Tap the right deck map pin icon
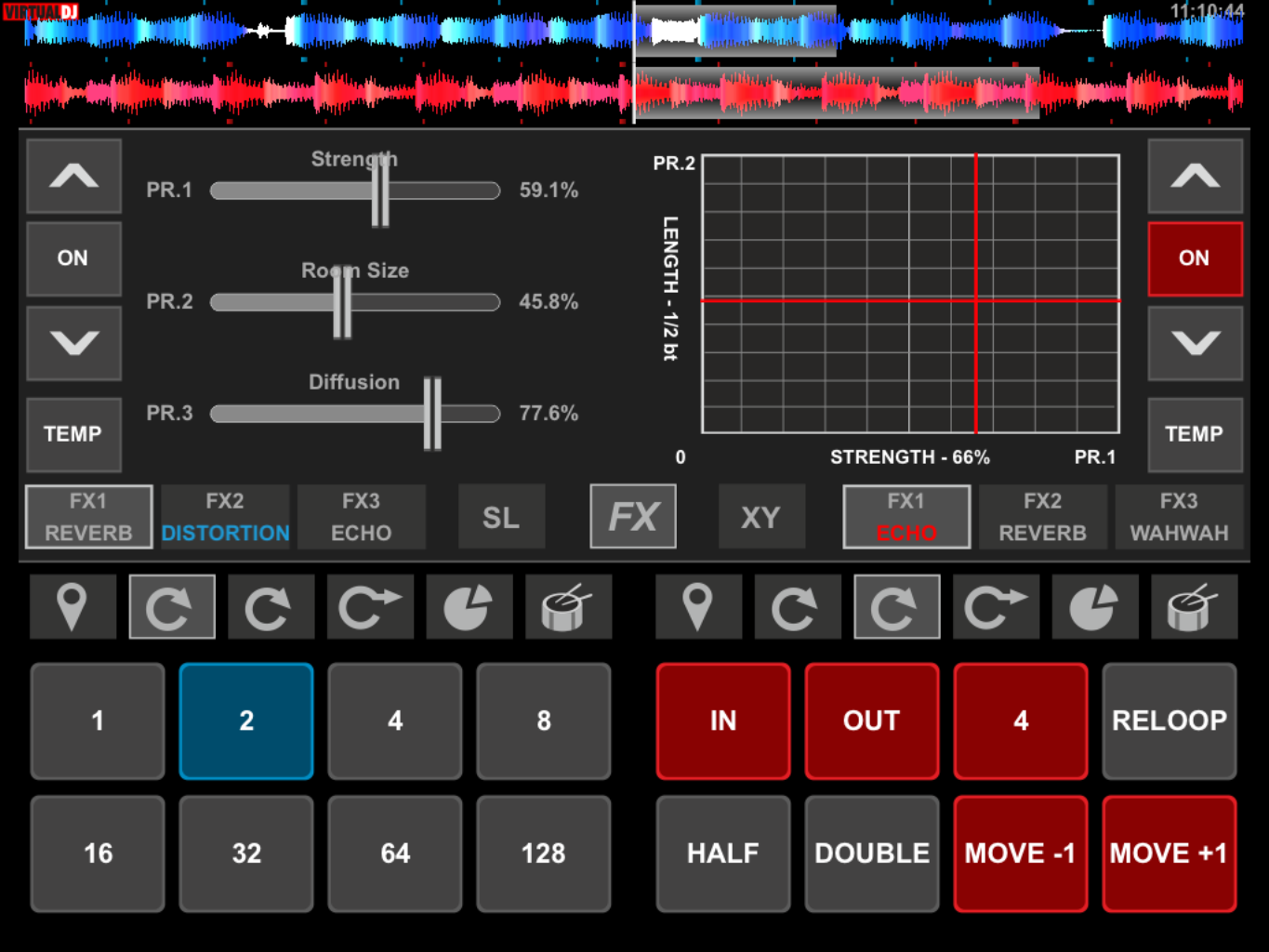Image resolution: width=1269 pixels, height=952 pixels. 698,607
